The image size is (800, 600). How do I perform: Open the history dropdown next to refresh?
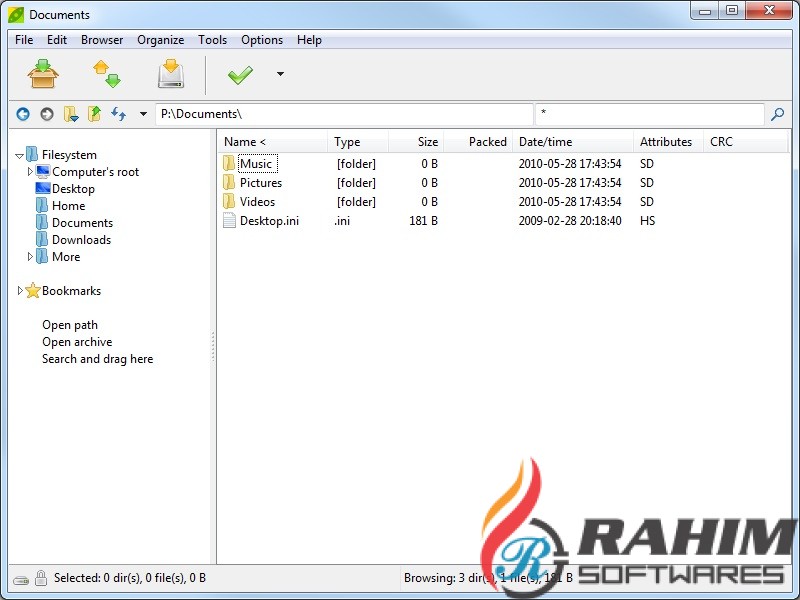(x=143, y=114)
